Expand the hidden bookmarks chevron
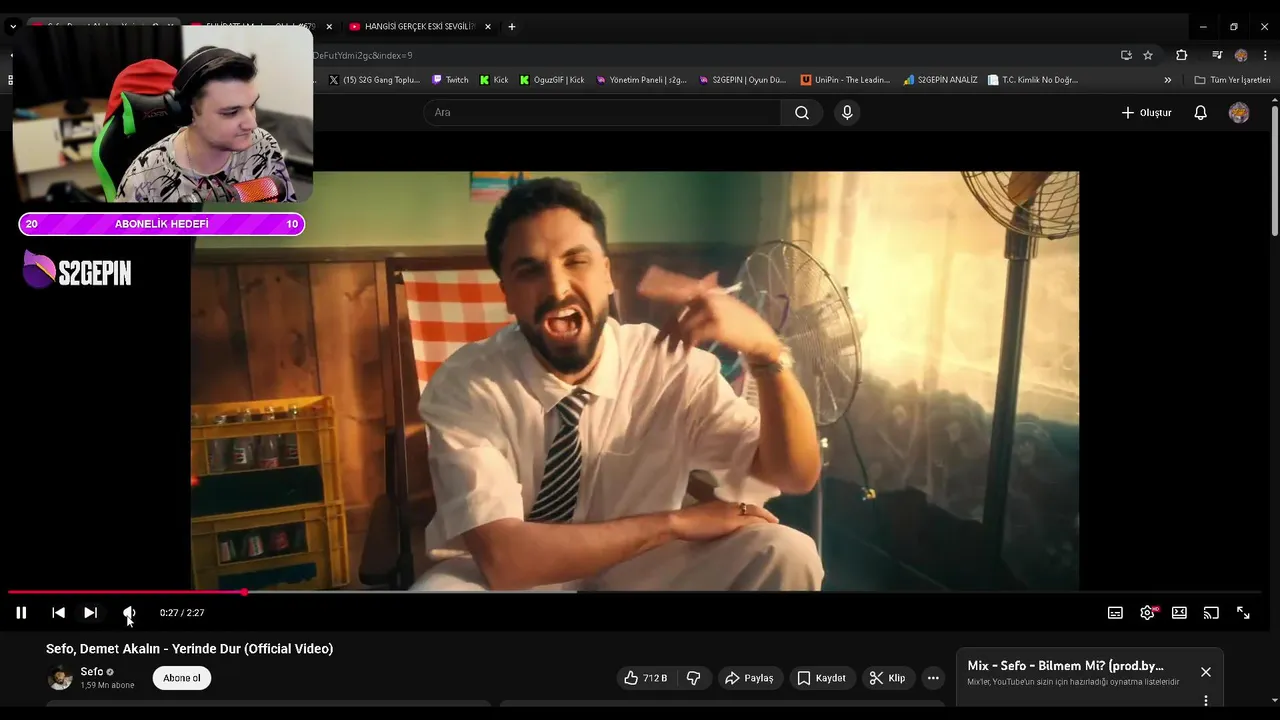Screen dimensions: 1280x720 point(1167,80)
